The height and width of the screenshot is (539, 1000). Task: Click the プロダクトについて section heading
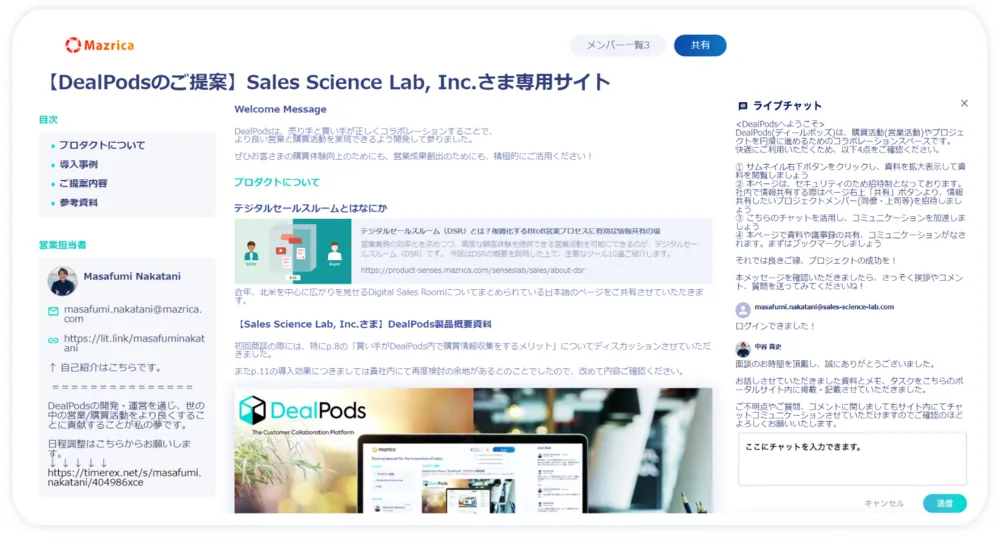[277, 182]
